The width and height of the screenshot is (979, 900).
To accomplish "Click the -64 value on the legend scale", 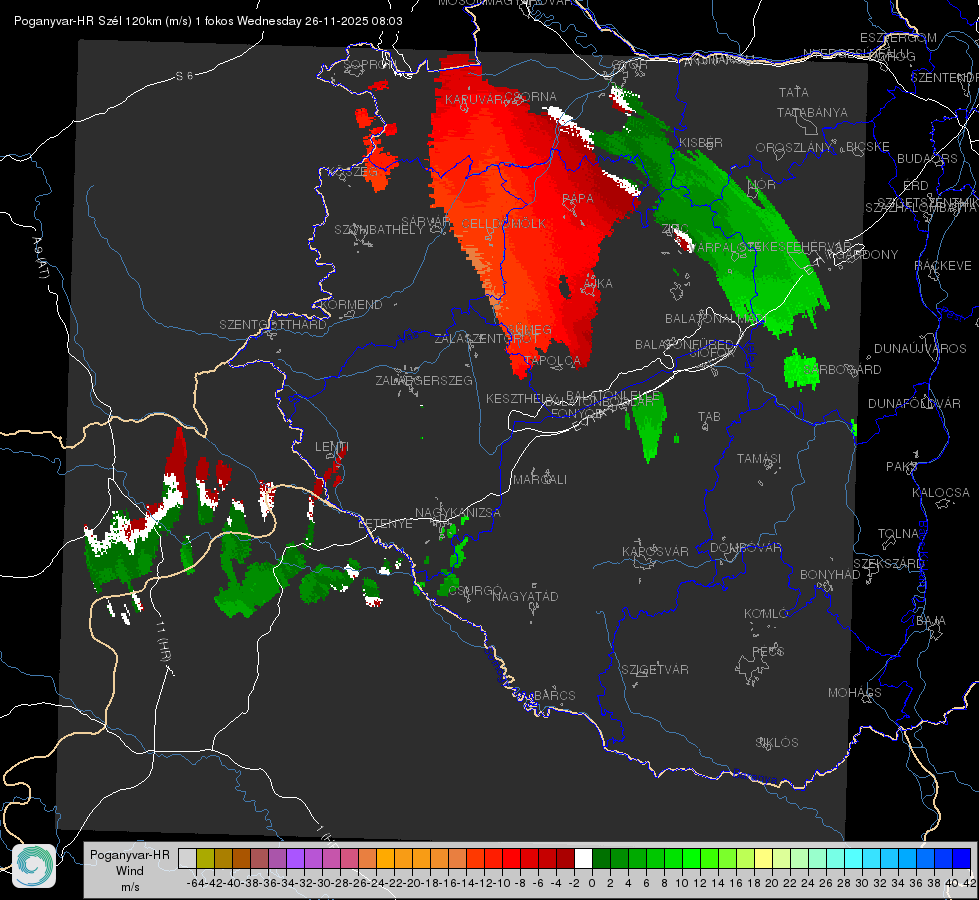I will [195, 883].
